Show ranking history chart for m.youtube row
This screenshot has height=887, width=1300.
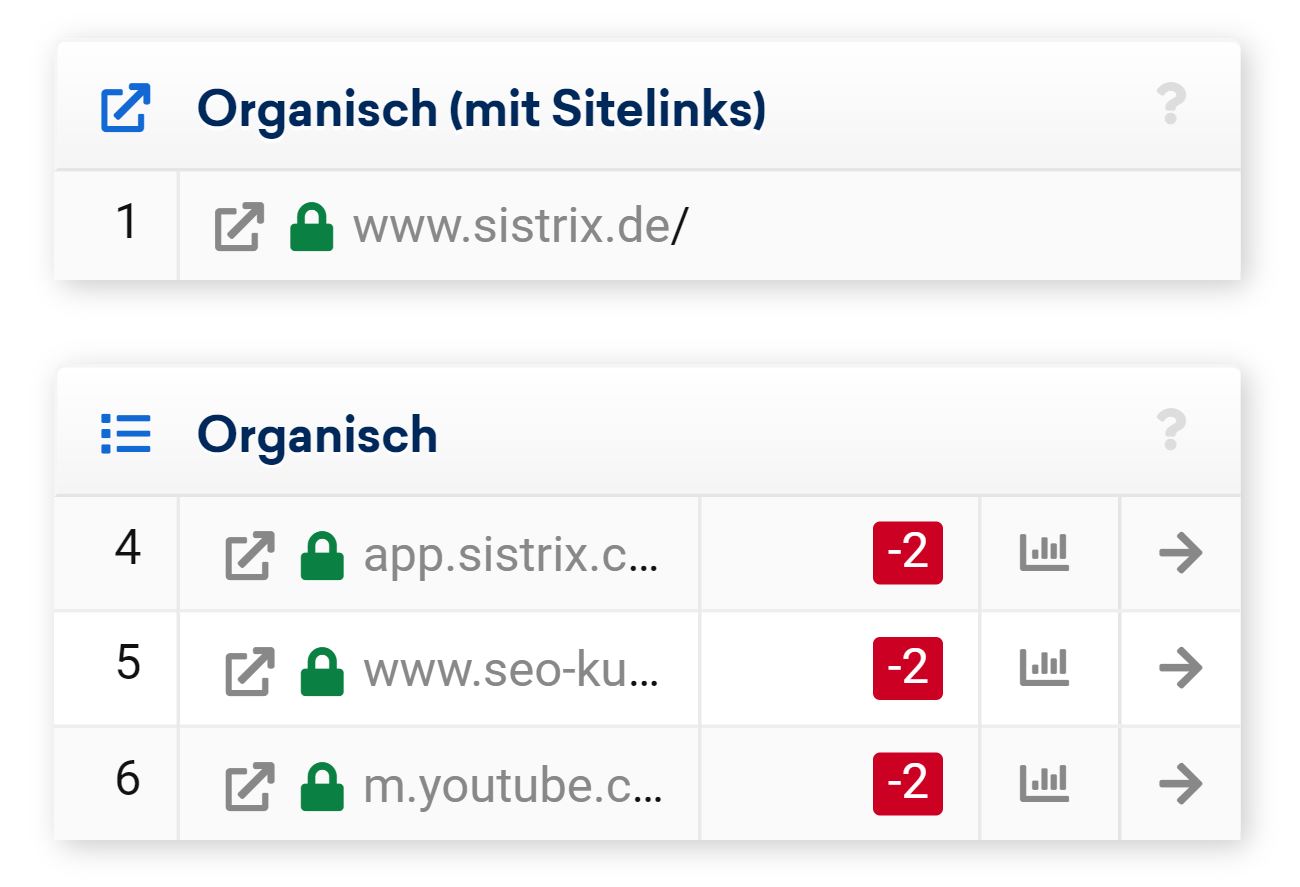coord(1044,783)
